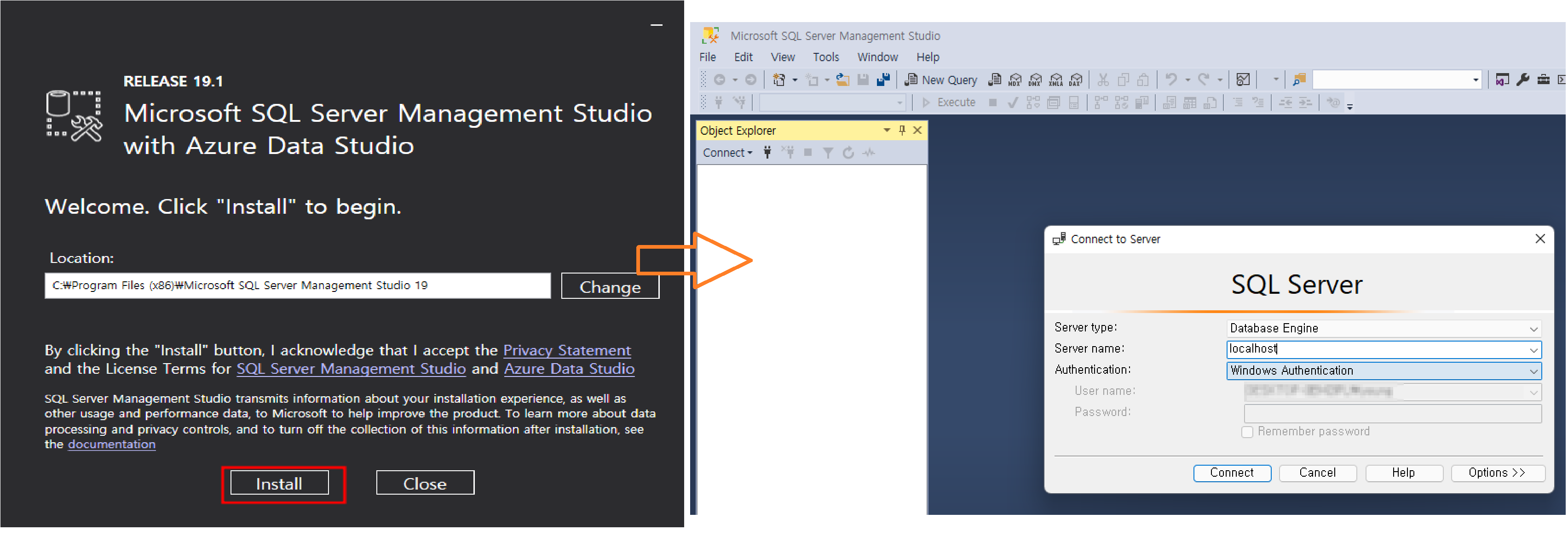The width and height of the screenshot is (1568, 536).
Task: Expand the Server type dropdown
Action: (x=1533, y=329)
